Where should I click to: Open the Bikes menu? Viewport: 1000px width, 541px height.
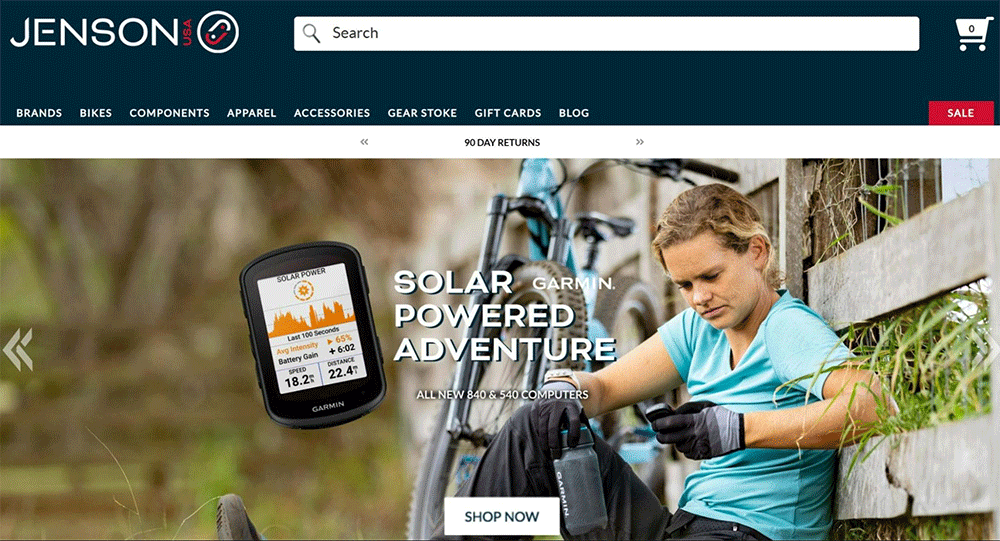96,113
